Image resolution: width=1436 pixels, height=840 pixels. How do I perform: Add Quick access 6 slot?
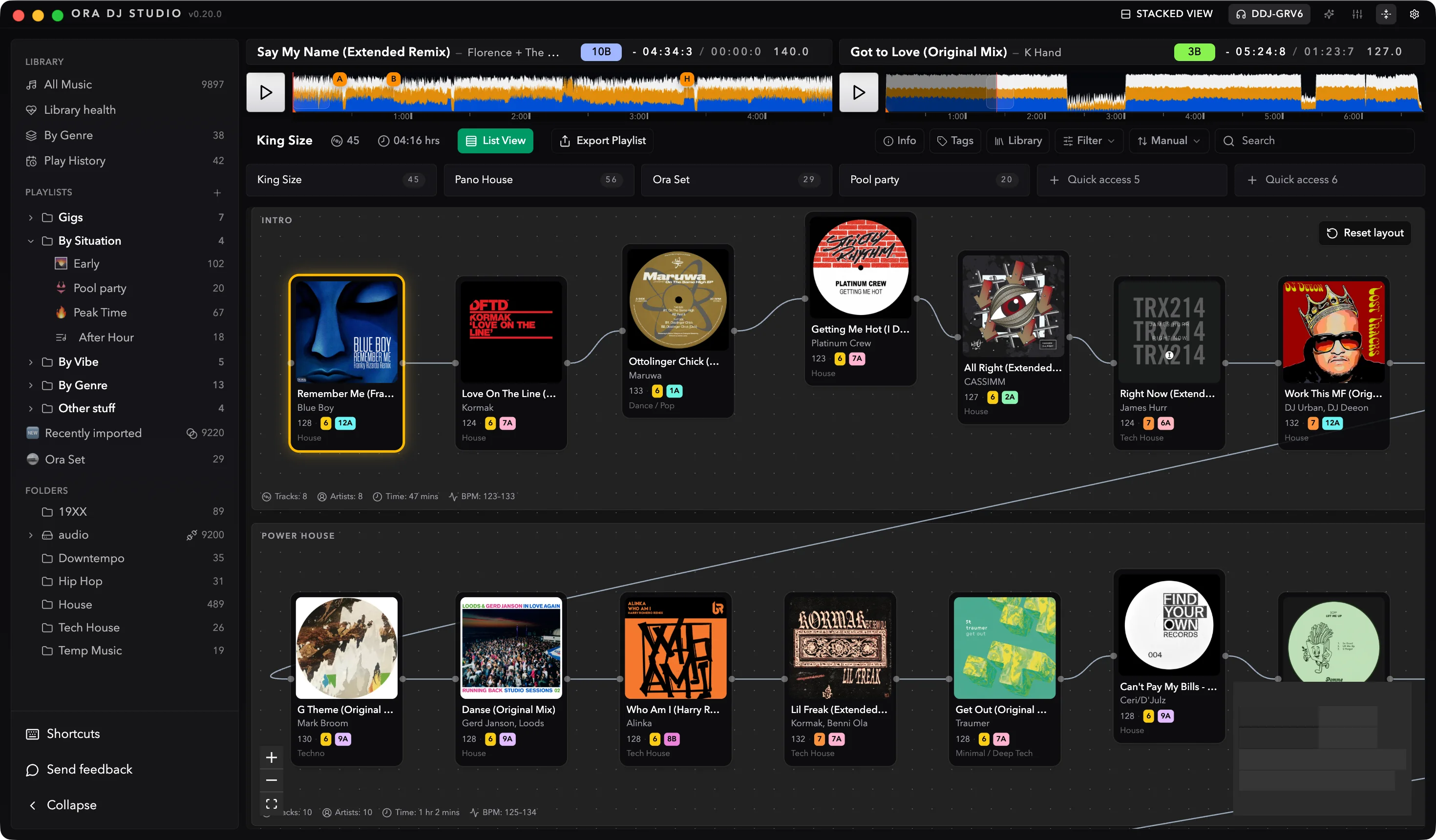[1330, 180]
